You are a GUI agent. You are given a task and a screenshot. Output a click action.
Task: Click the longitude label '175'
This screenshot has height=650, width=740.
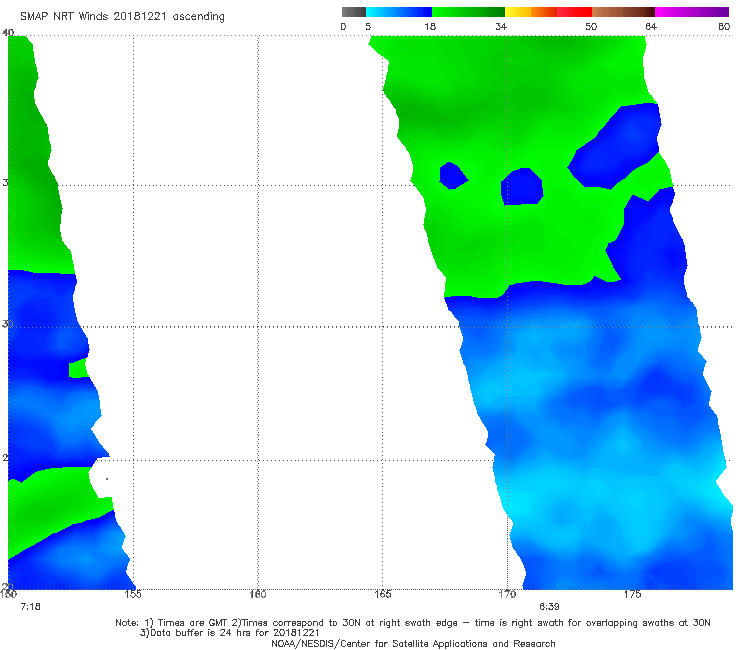(x=632, y=594)
